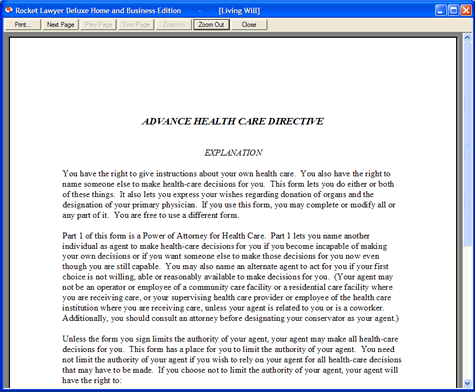Viewport: 475px width, 392px height.
Task: Click the line 'that may have to be made'
Action: [x=230, y=370]
